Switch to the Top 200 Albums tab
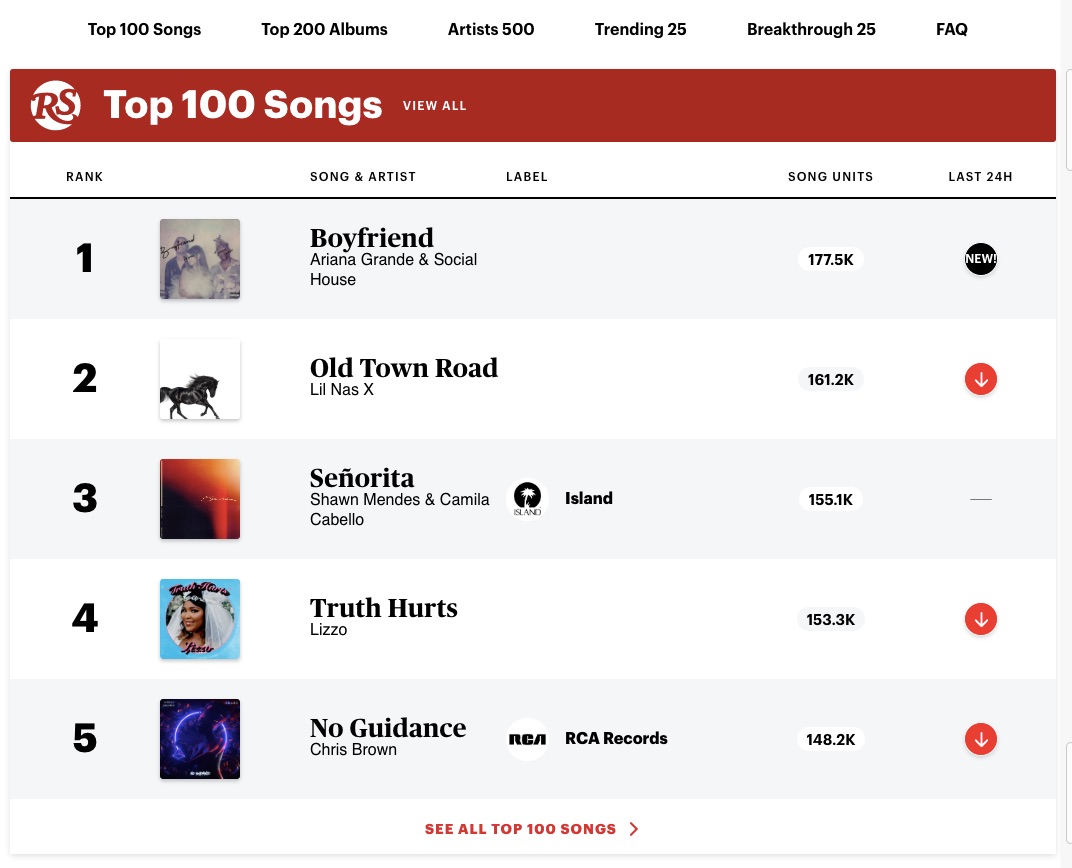The width and height of the screenshot is (1072, 868). tap(324, 29)
